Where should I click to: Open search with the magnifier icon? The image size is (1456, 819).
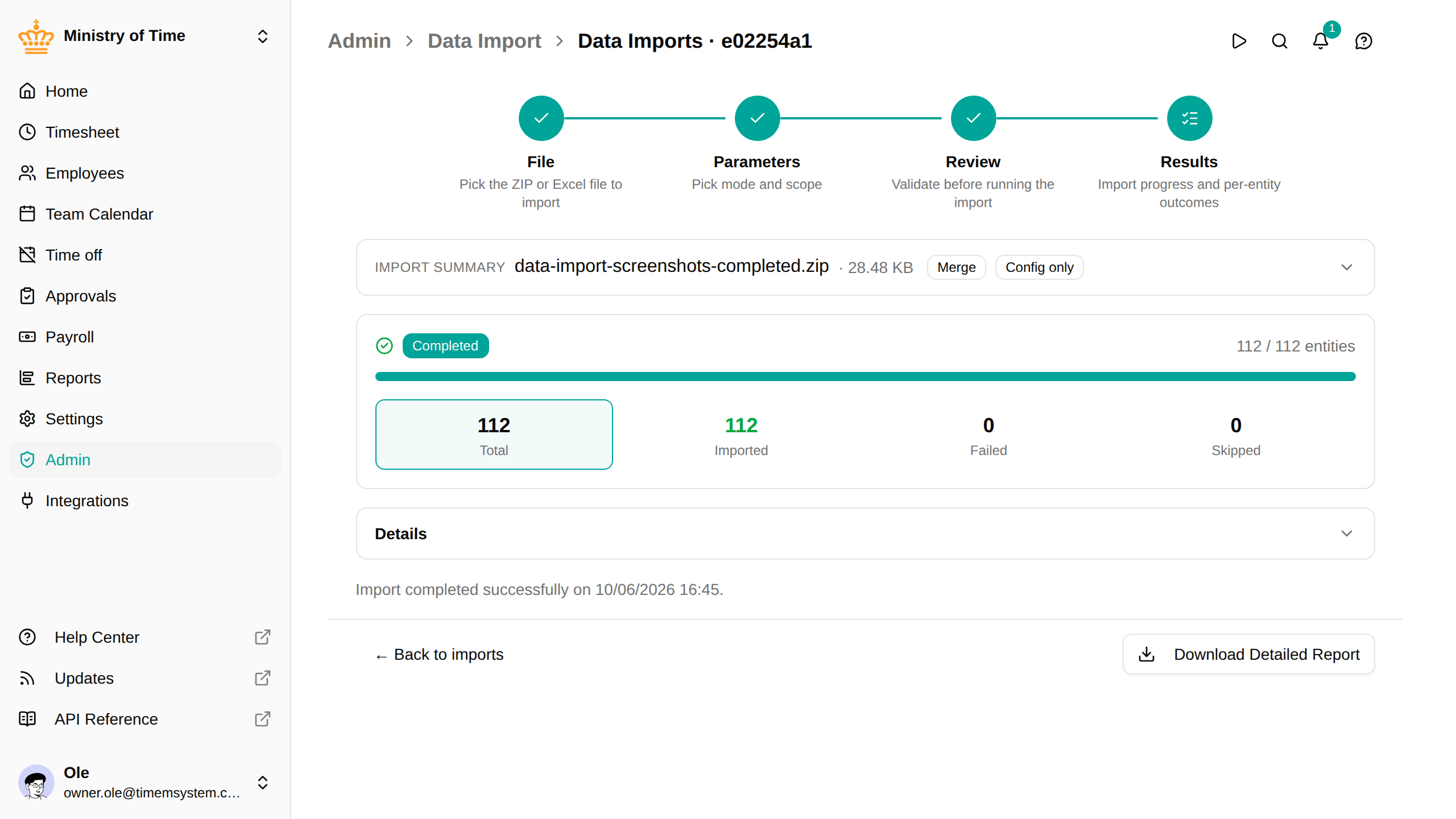(x=1280, y=41)
